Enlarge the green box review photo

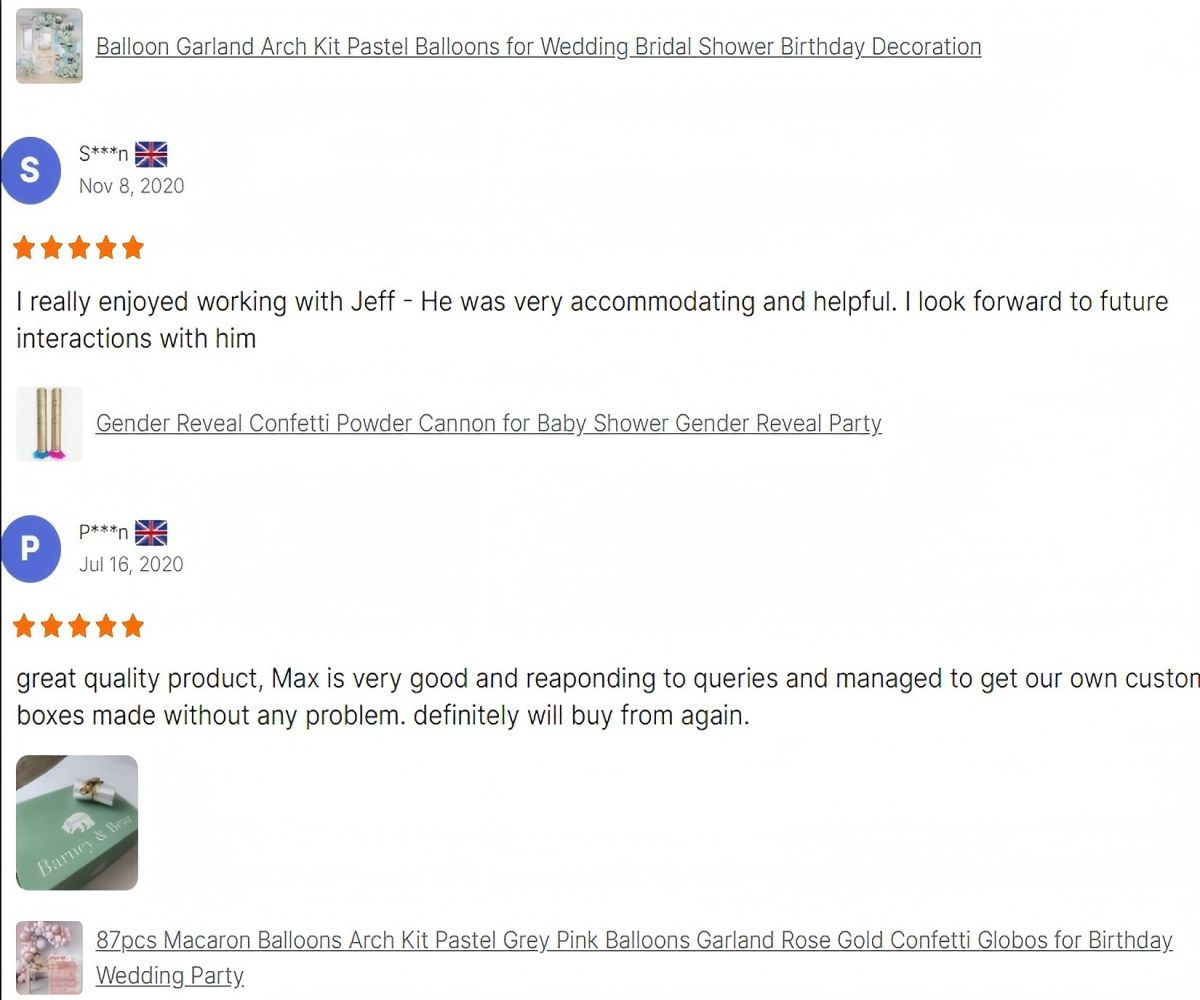[77, 822]
